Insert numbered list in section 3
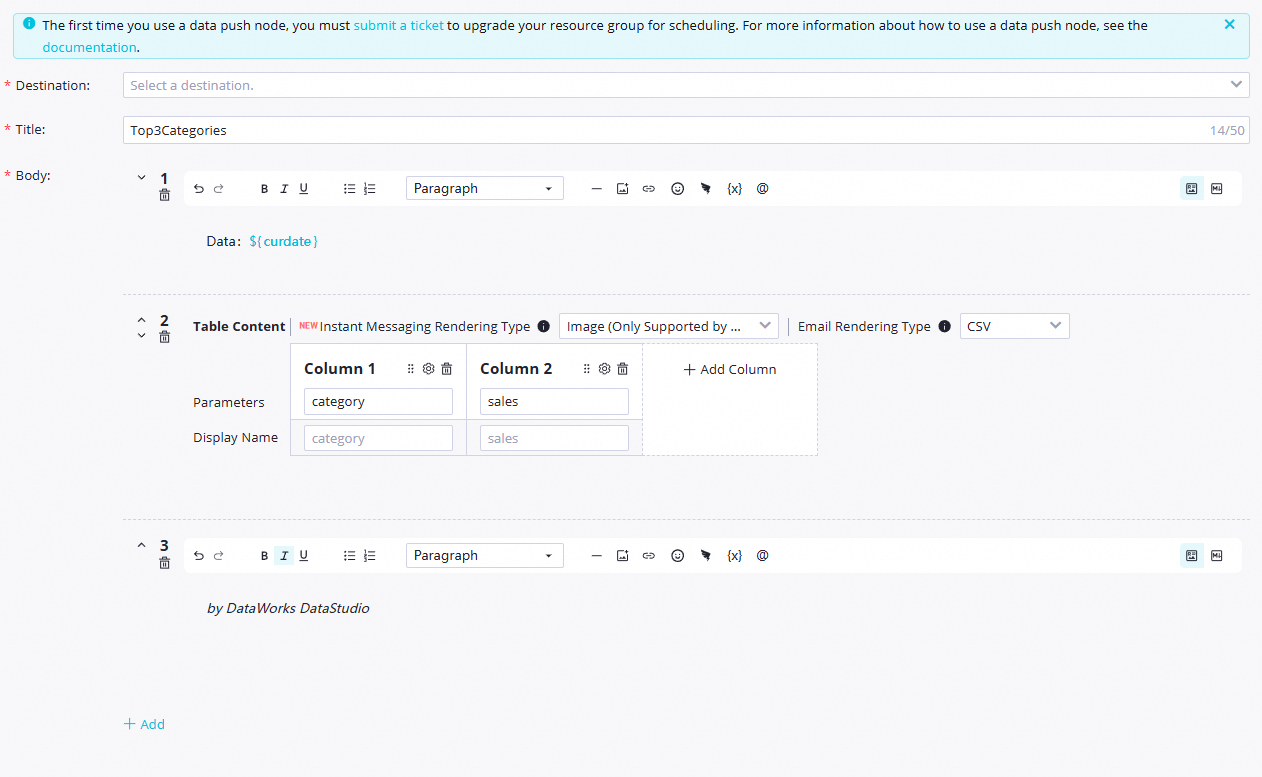 (x=370, y=555)
